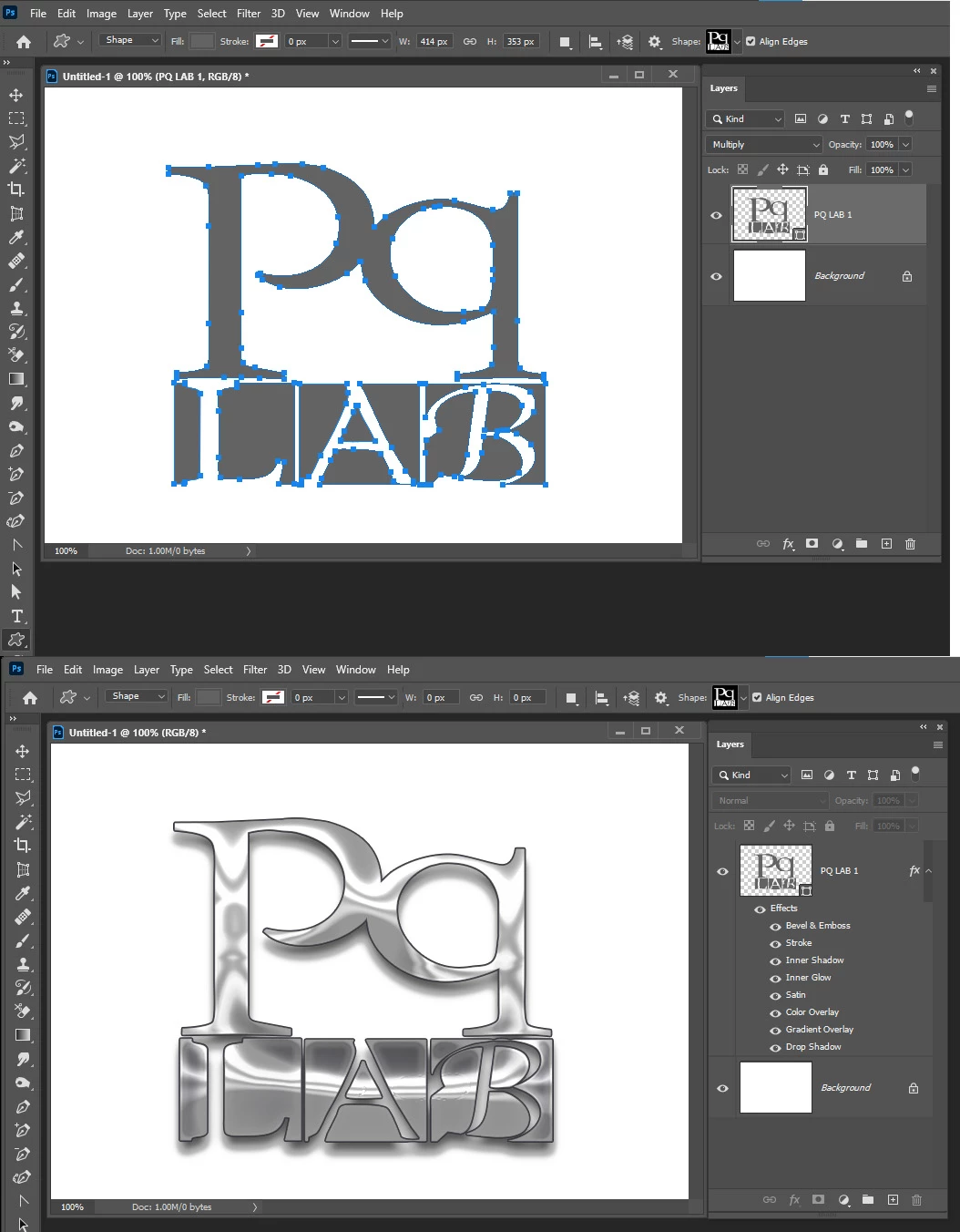Open path alignment options in bottom options bar

click(601, 697)
